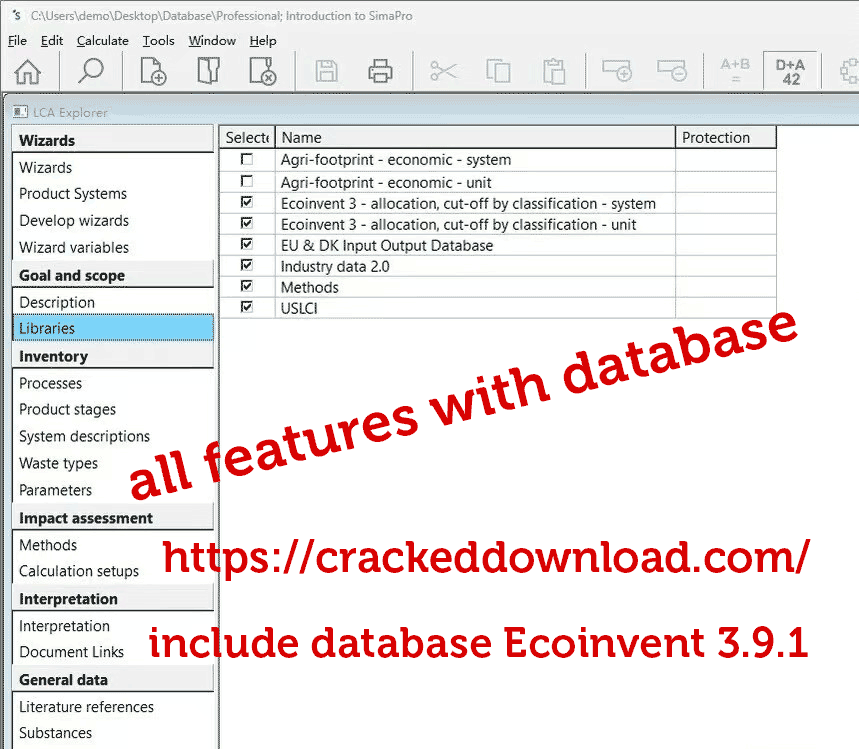This screenshot has width=859, height=749.
Task: Paste using the clipboard icon
Action: [x=554, y=71]
